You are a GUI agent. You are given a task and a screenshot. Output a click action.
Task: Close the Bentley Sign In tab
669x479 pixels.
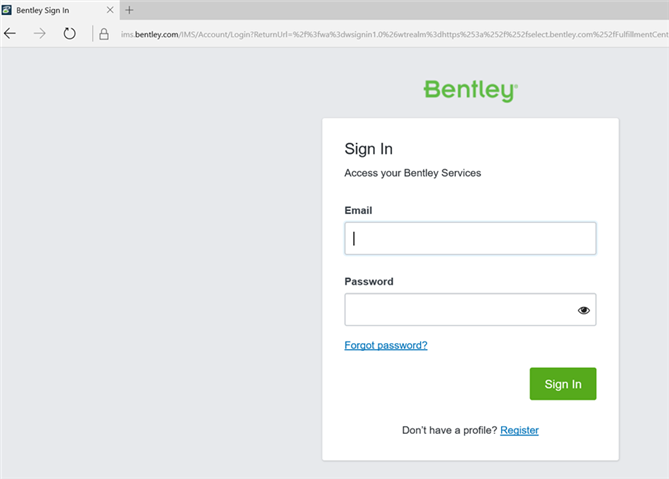pyautogui.click(x=109, y=10)
